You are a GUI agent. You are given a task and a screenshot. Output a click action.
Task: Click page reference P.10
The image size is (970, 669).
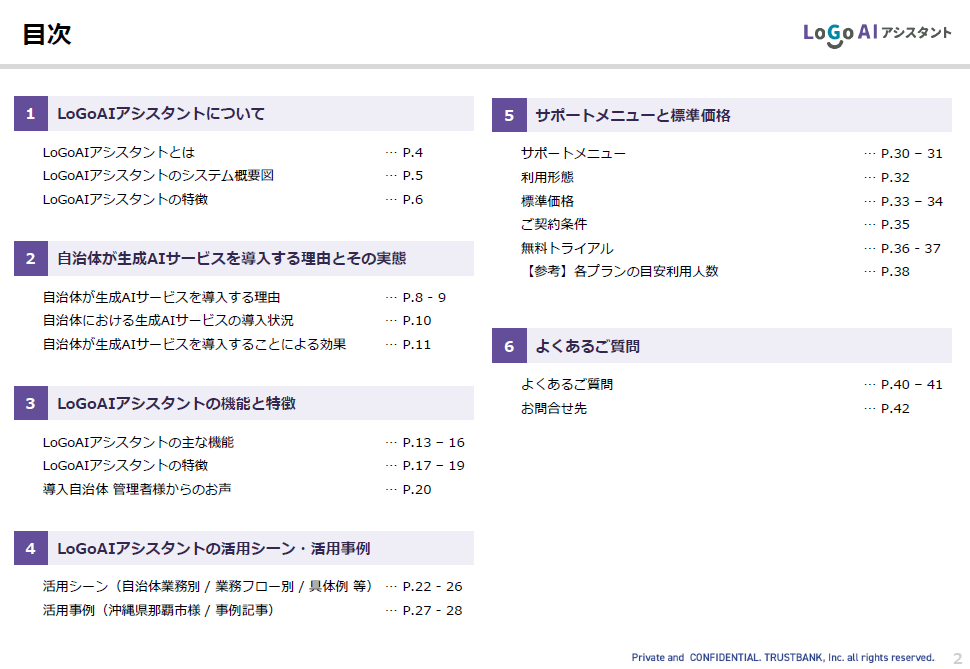417,321
